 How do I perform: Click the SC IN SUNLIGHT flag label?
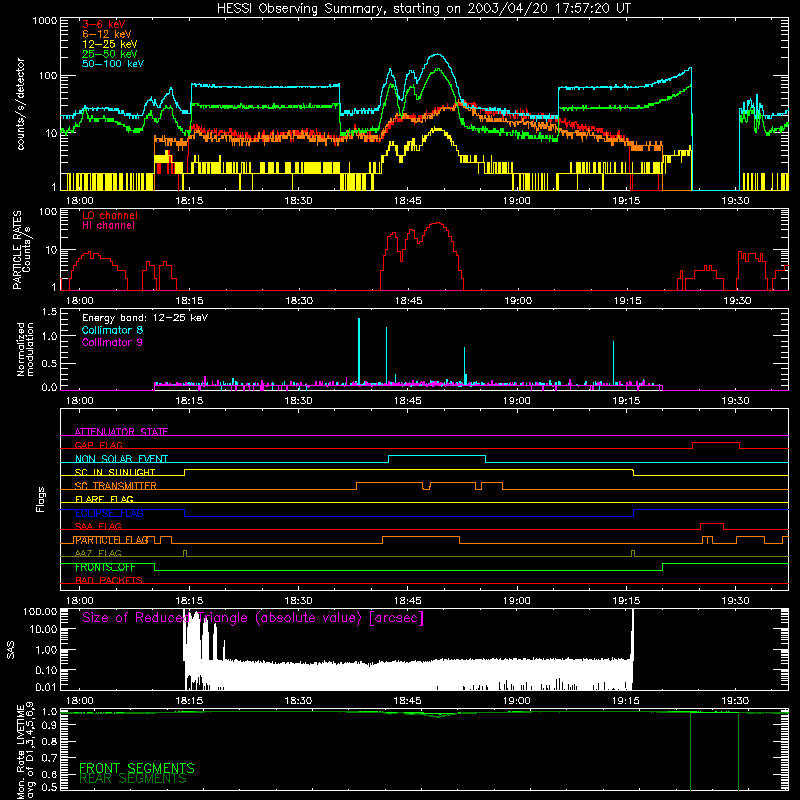click(x=115, y=472)
